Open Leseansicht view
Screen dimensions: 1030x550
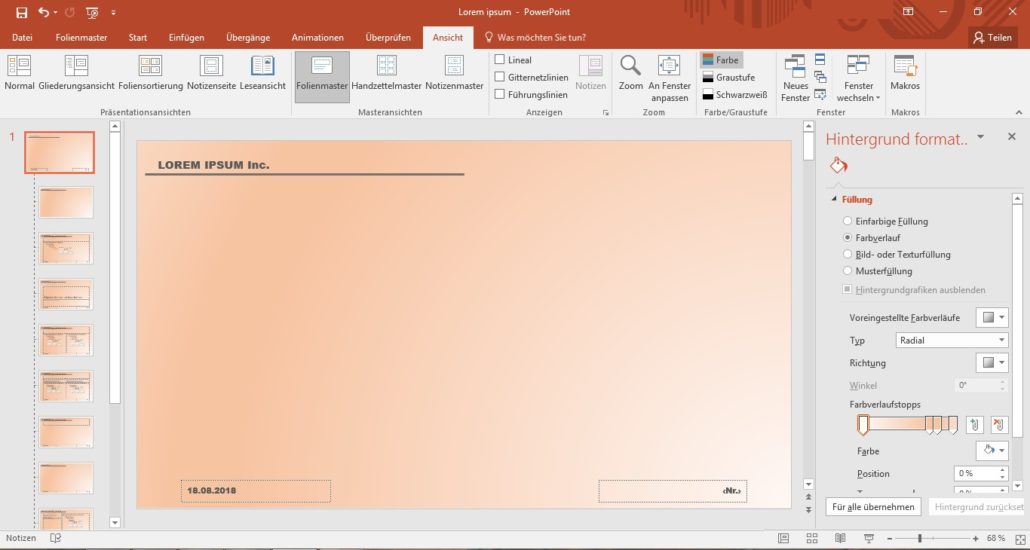263,73
